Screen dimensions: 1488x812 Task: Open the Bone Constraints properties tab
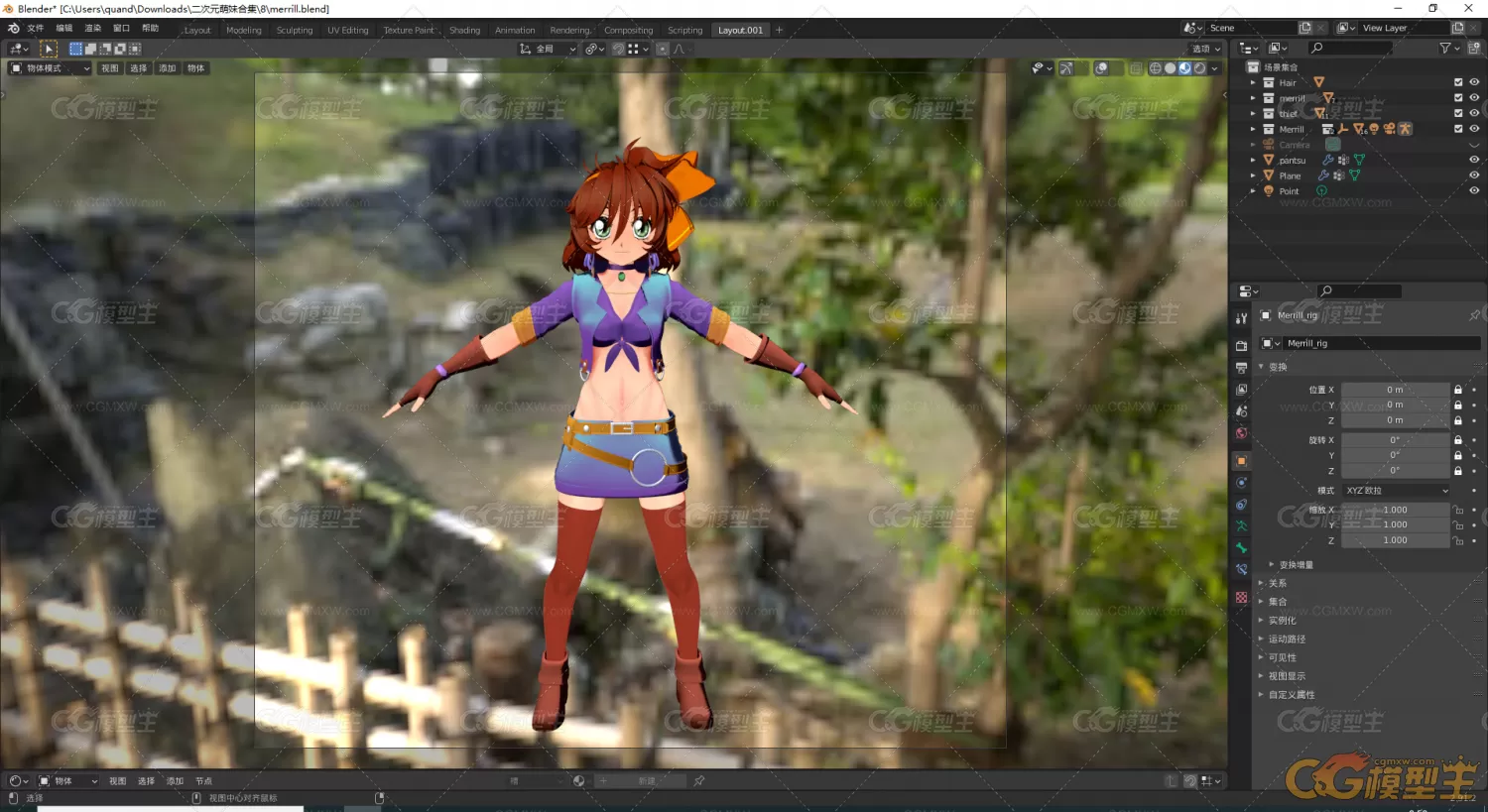click(x=1241, y=570)
